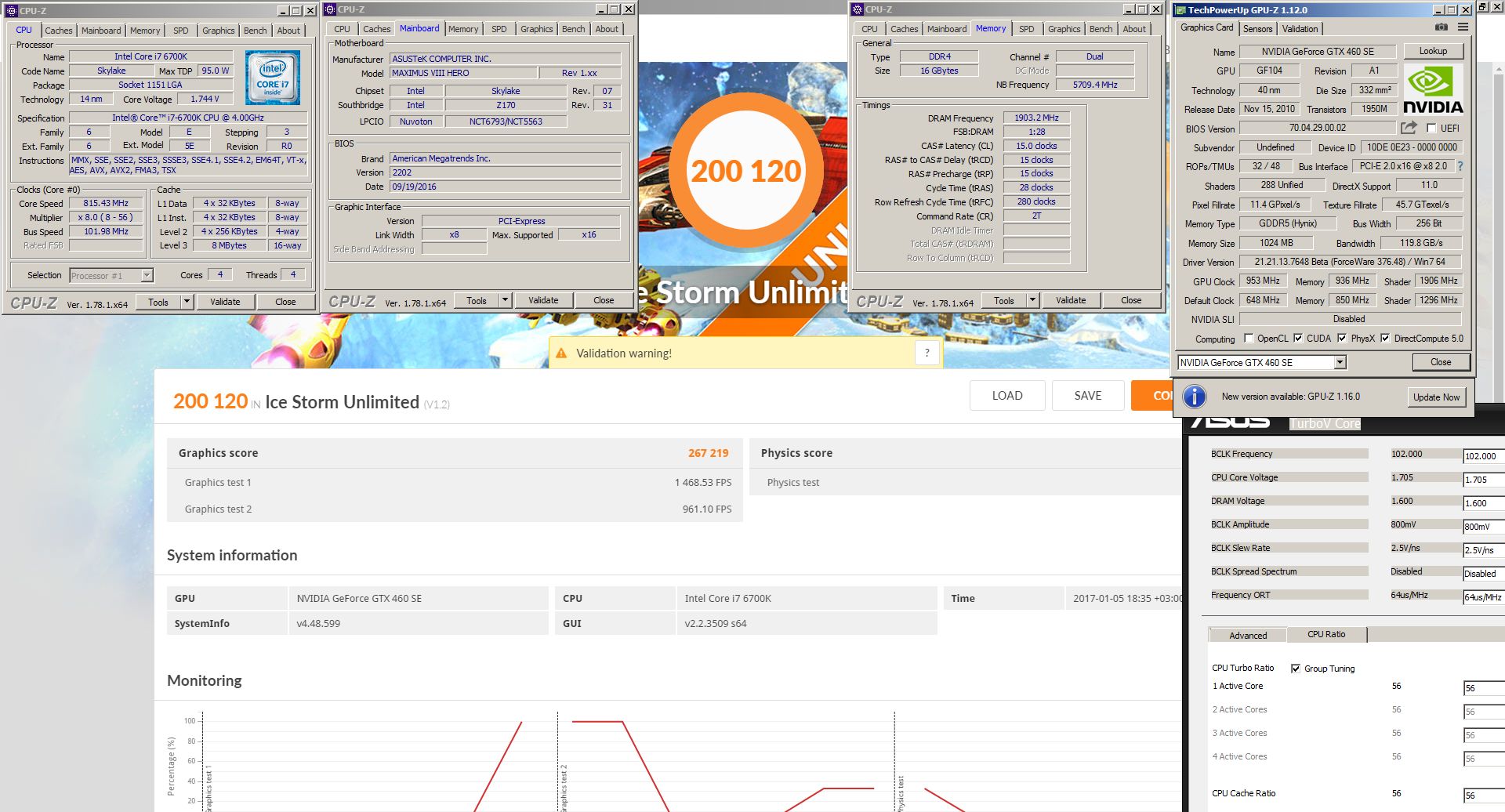Click the Frequency ORT 64us/MHz field

point(1484,597)
